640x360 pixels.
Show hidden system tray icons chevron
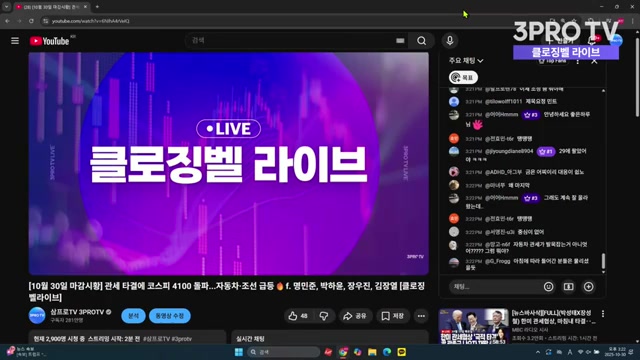point(538,352)
